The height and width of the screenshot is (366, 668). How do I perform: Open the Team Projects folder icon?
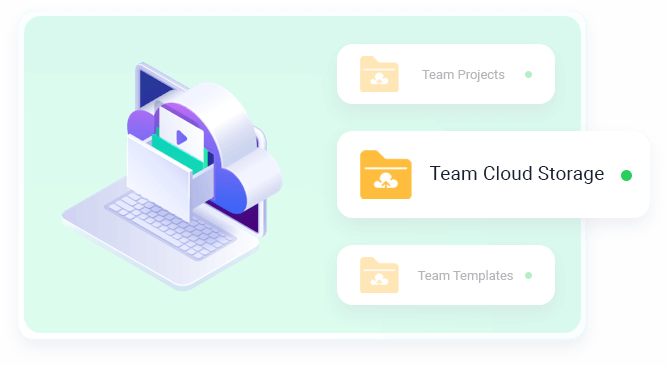click(379, 74)
